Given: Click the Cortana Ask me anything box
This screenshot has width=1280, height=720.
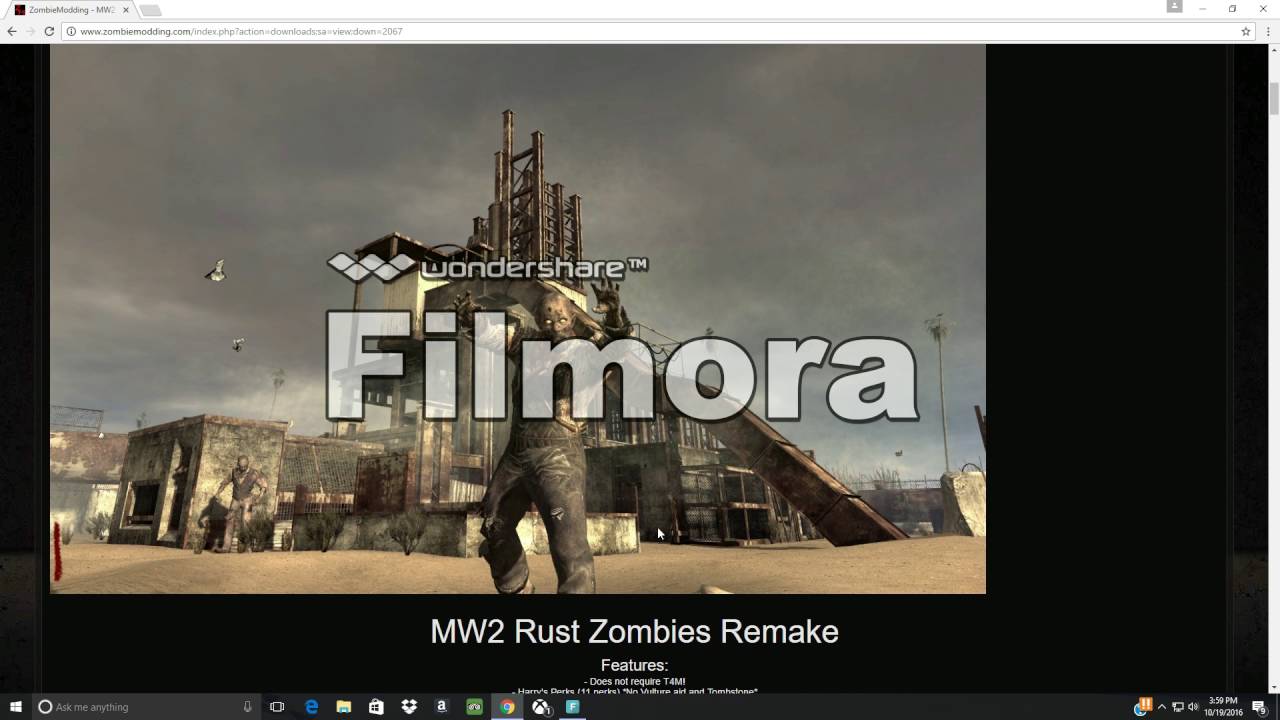Looking at the screenshot, I should [146, 707].
